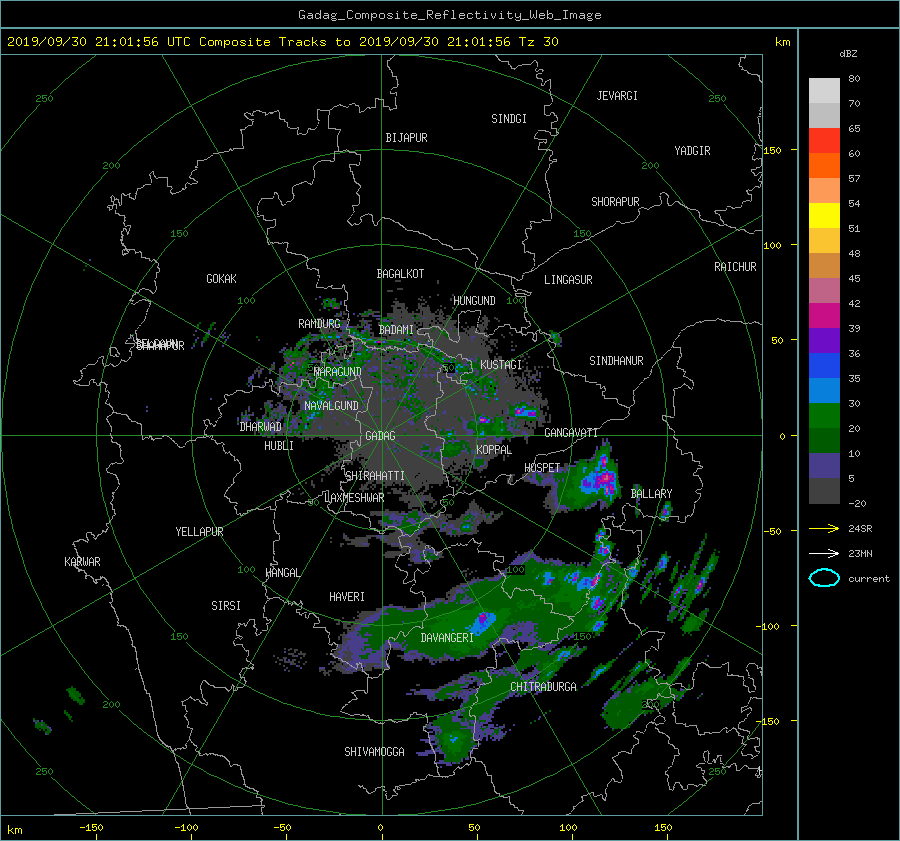The width and height of the screenshot is (900, 841).
Task: Click the DHARWAD city label
Action: (261, 427)
